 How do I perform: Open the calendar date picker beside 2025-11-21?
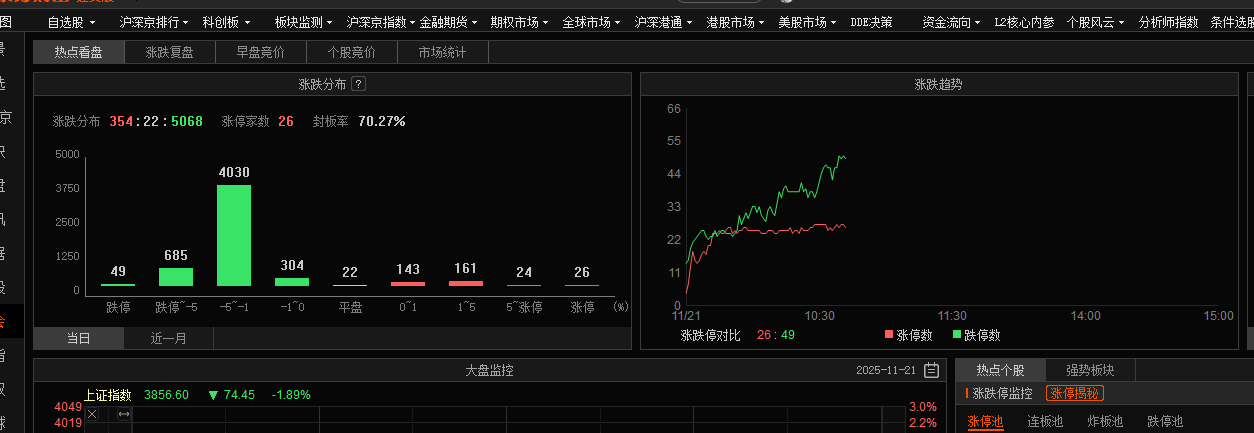coord(932,370)
